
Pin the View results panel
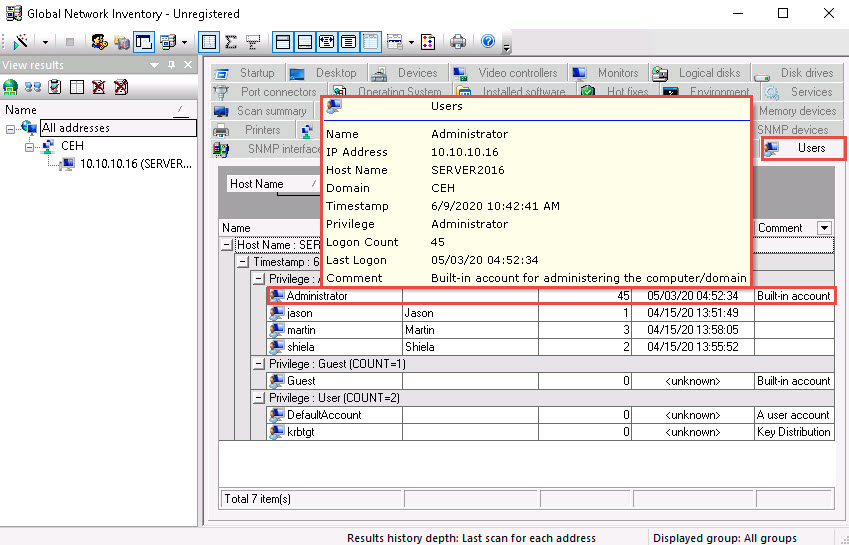pos(171,65)
